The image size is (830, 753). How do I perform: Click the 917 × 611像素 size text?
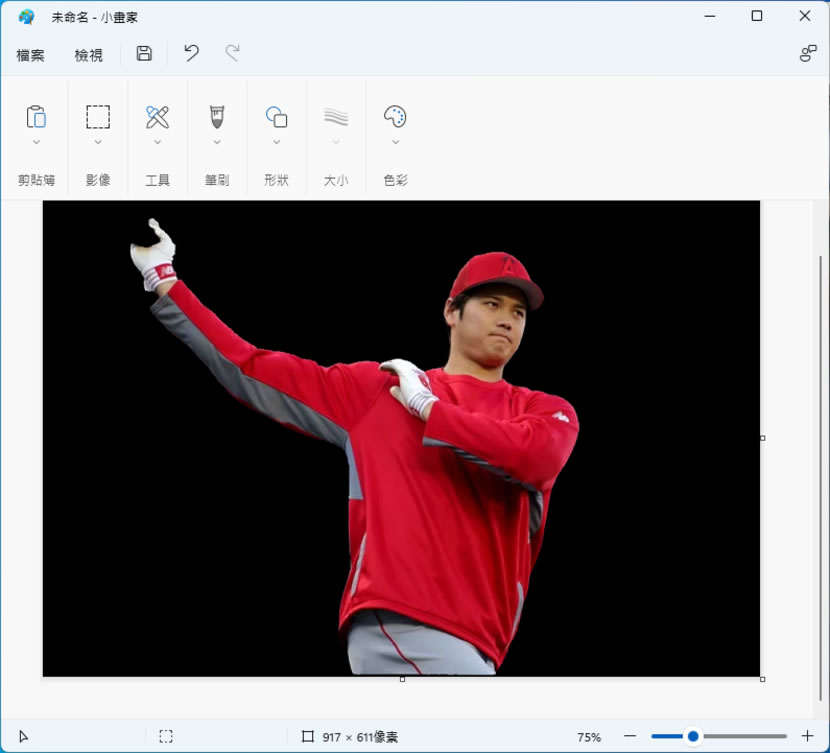coord(360,737)
